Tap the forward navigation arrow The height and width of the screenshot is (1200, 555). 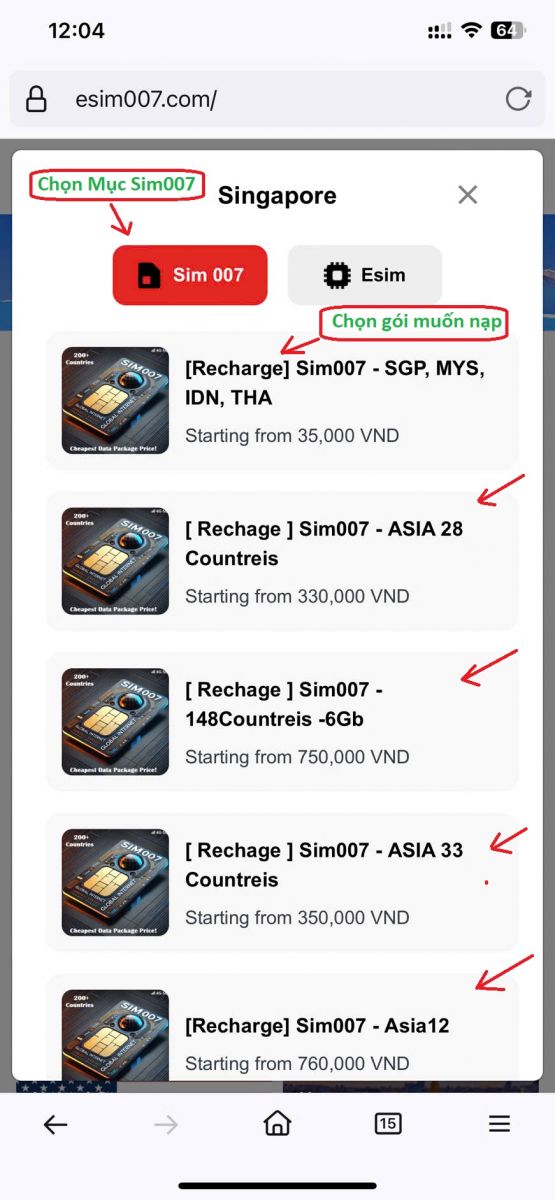(x=166, y=1125)
